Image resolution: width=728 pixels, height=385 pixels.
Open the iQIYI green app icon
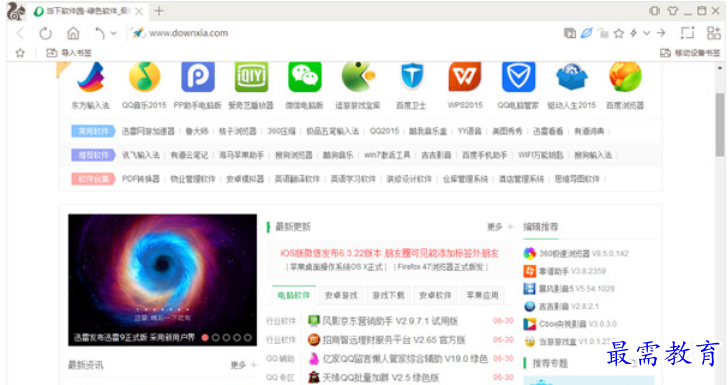click(251, 77)
